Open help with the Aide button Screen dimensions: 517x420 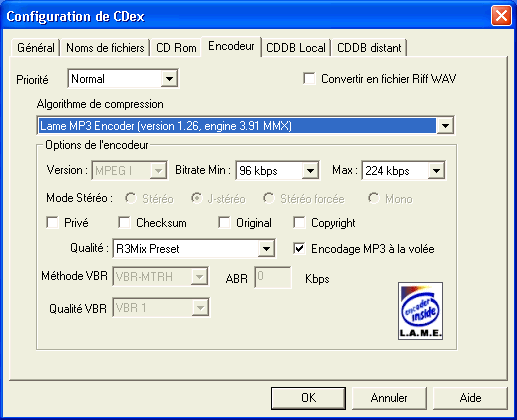[470, 398]
